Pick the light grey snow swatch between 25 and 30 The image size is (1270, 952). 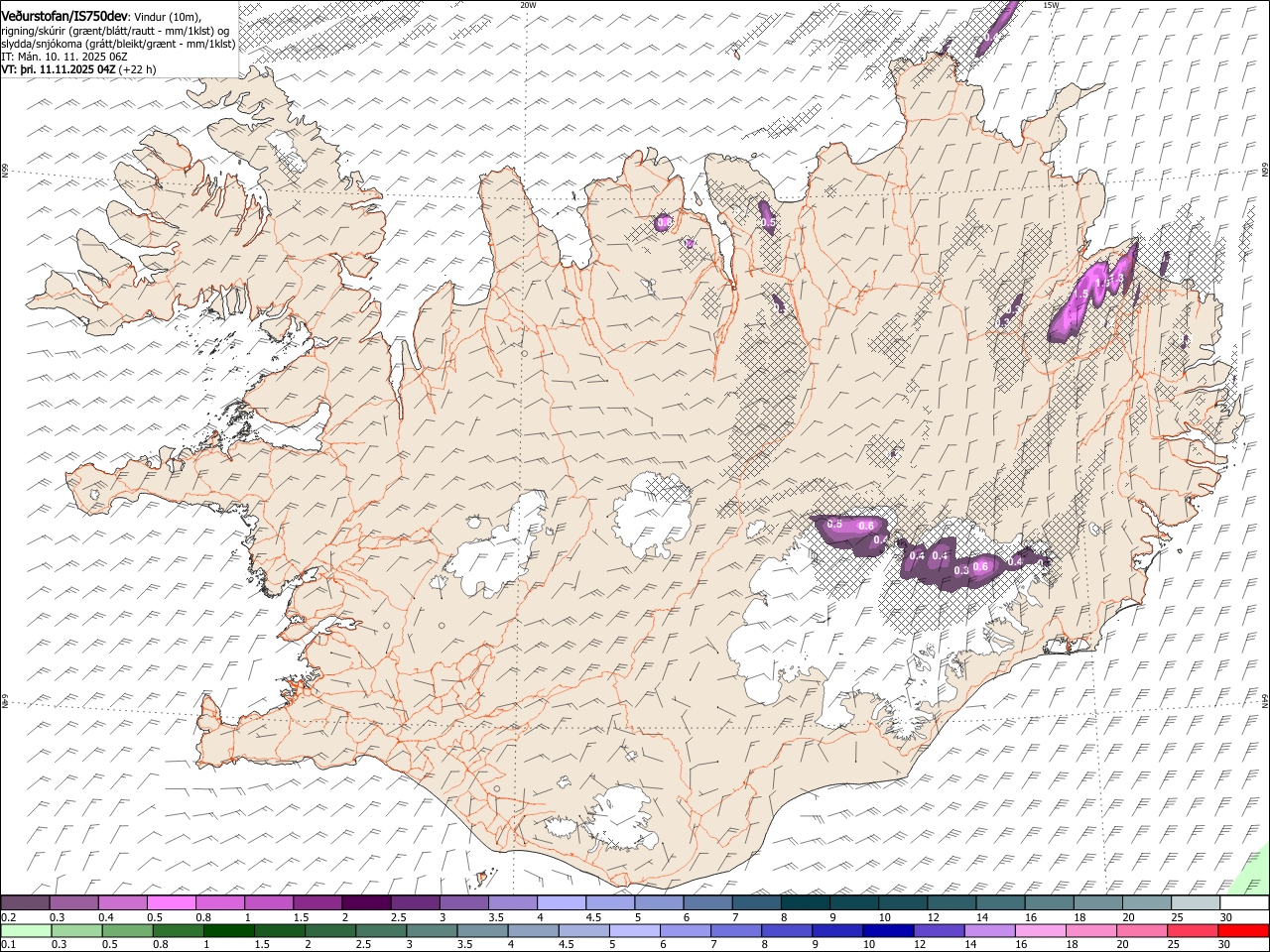[x=1195, y=903]
